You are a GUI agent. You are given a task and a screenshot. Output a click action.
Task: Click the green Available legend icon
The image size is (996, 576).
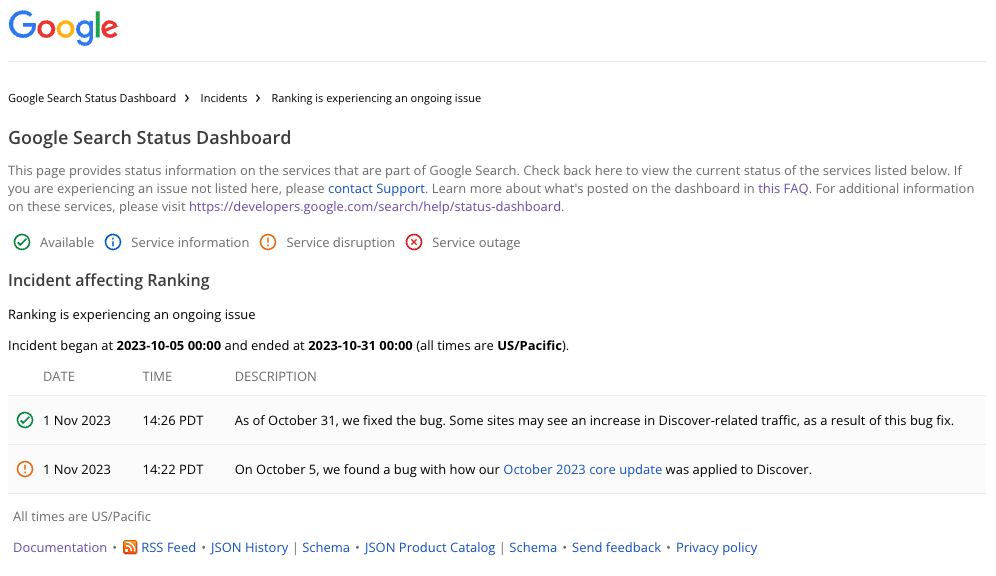22,243
